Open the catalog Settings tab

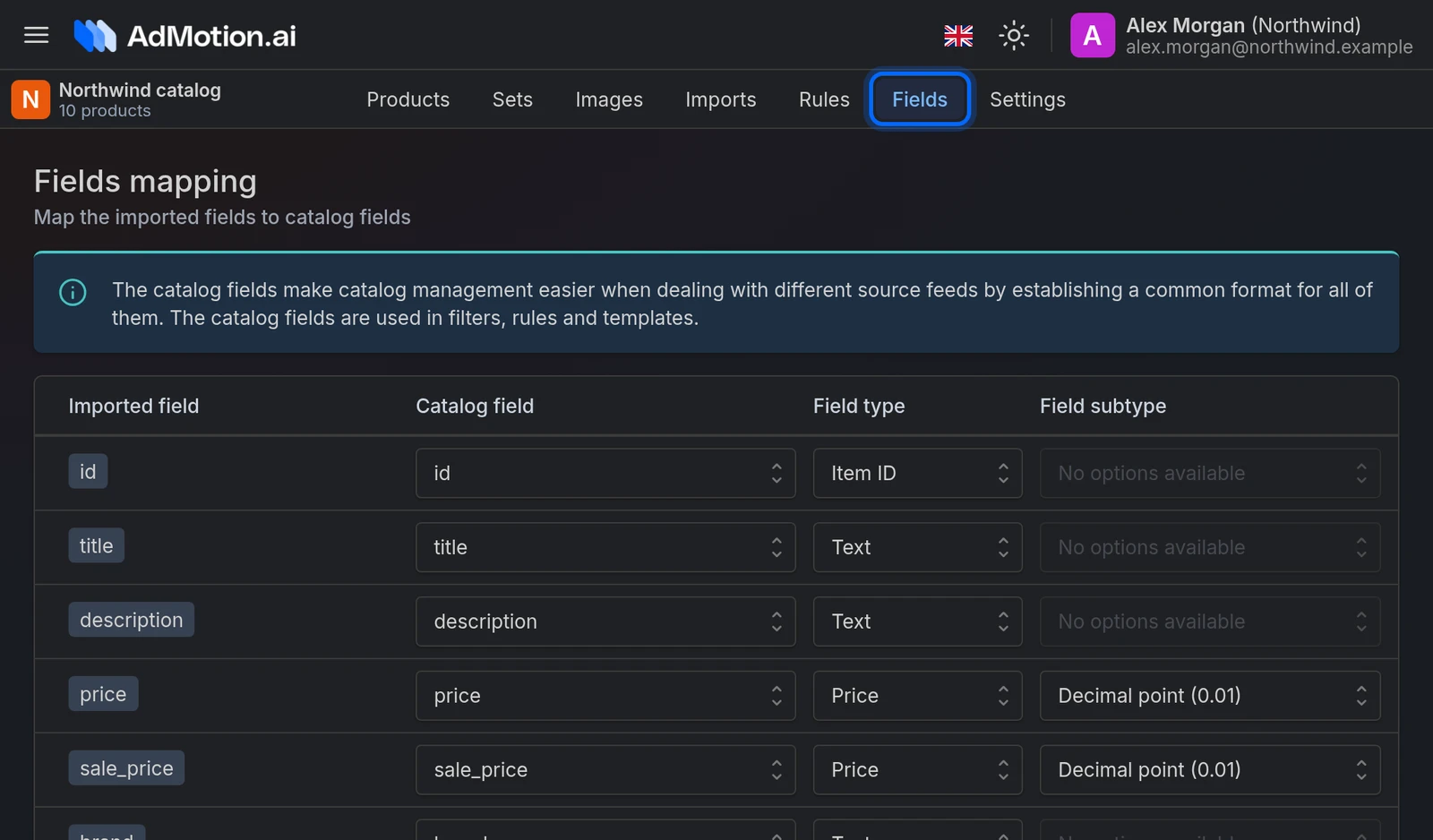[1027, 99]
